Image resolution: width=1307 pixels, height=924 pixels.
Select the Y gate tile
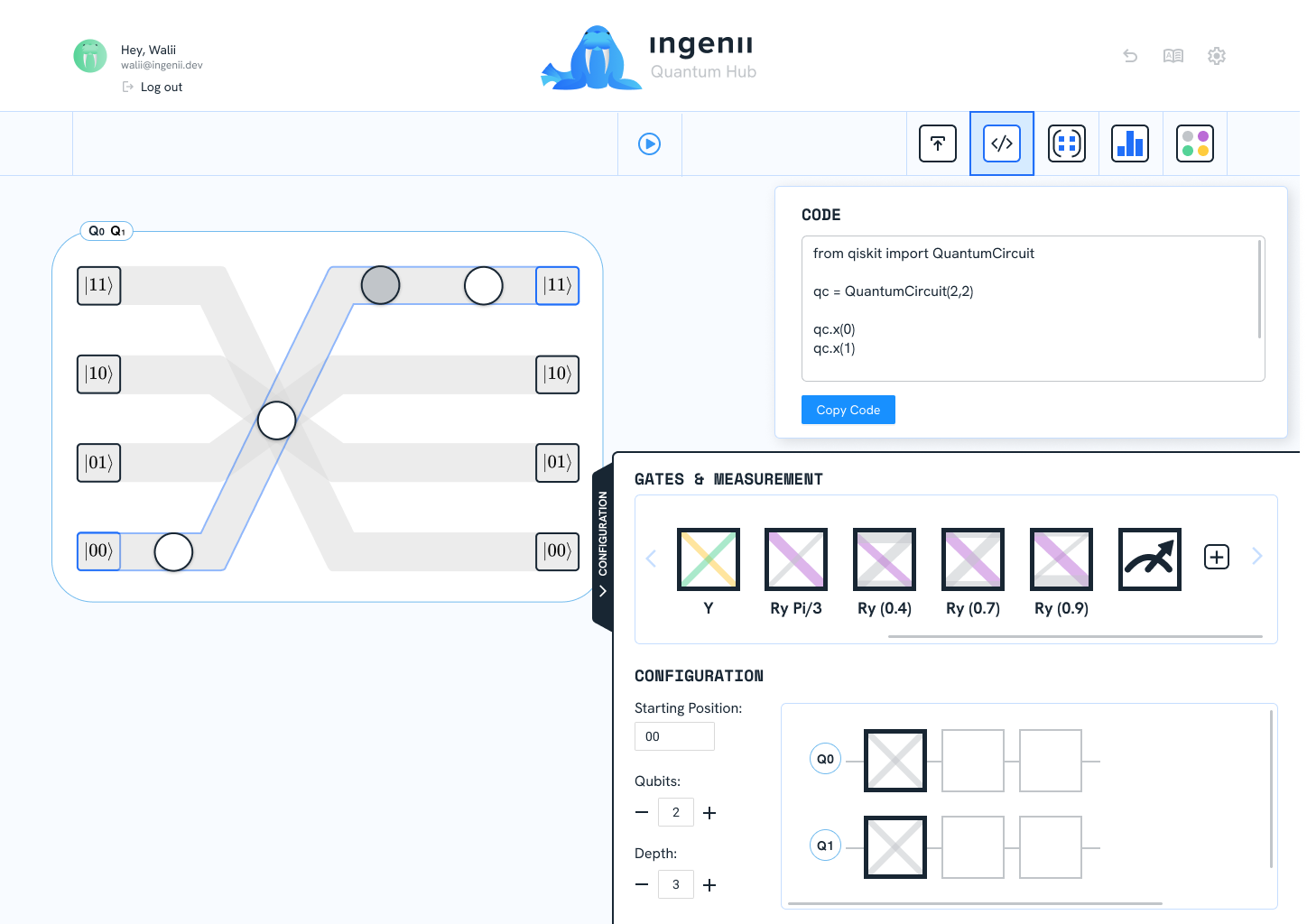pos(708,559)
